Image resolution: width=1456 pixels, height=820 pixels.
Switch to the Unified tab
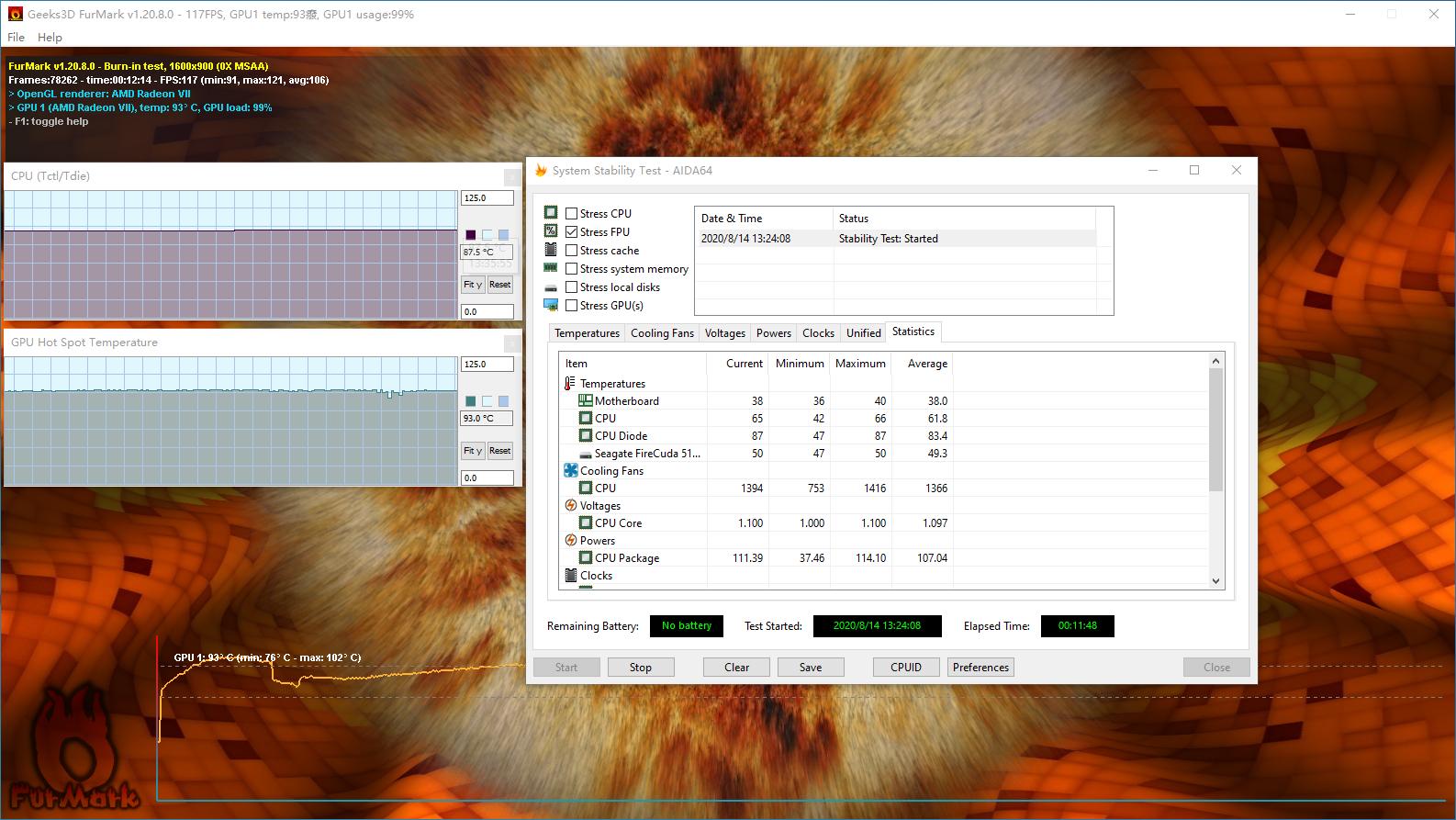tap(863, 333)
